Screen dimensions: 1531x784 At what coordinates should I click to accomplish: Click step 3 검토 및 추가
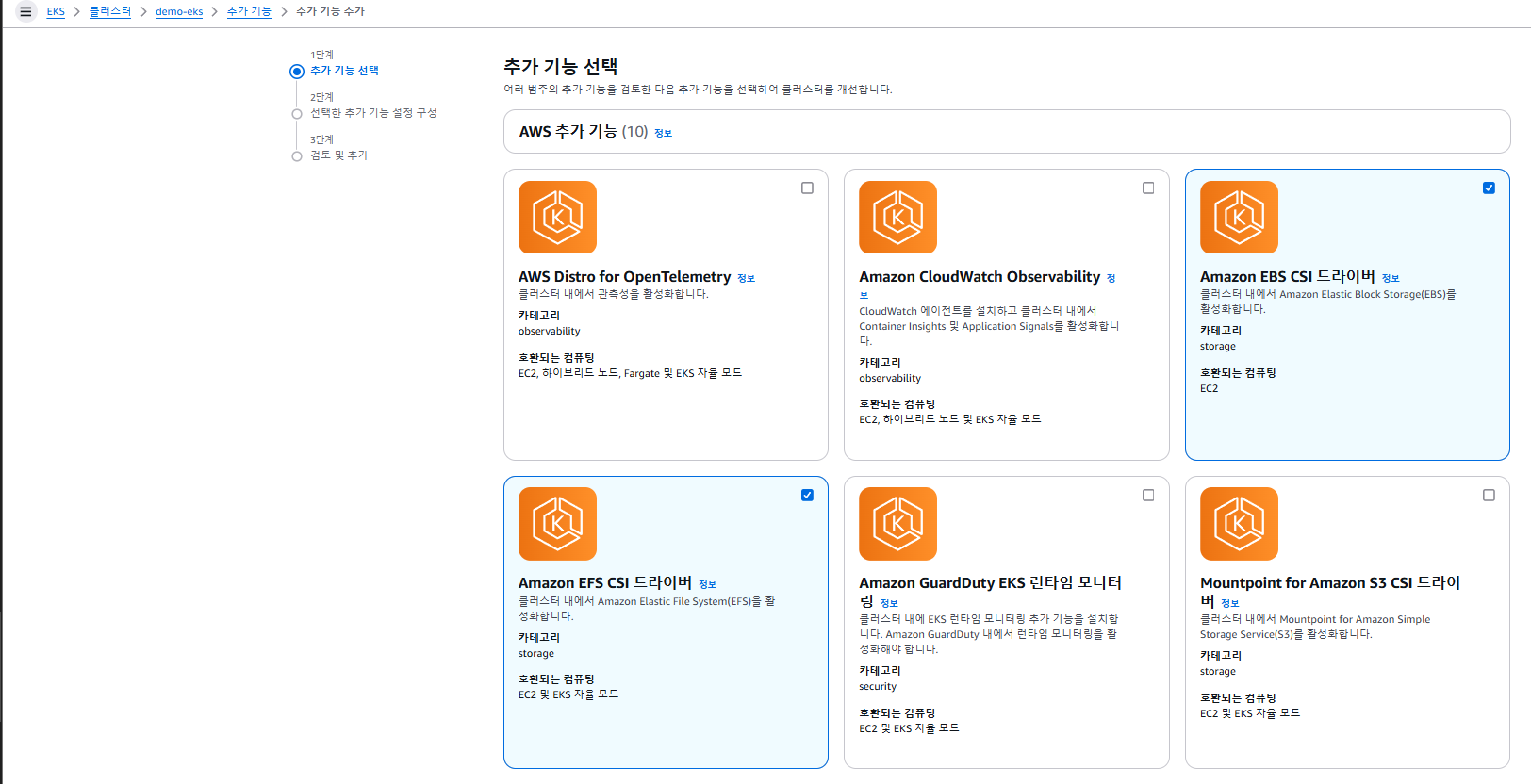339,155
